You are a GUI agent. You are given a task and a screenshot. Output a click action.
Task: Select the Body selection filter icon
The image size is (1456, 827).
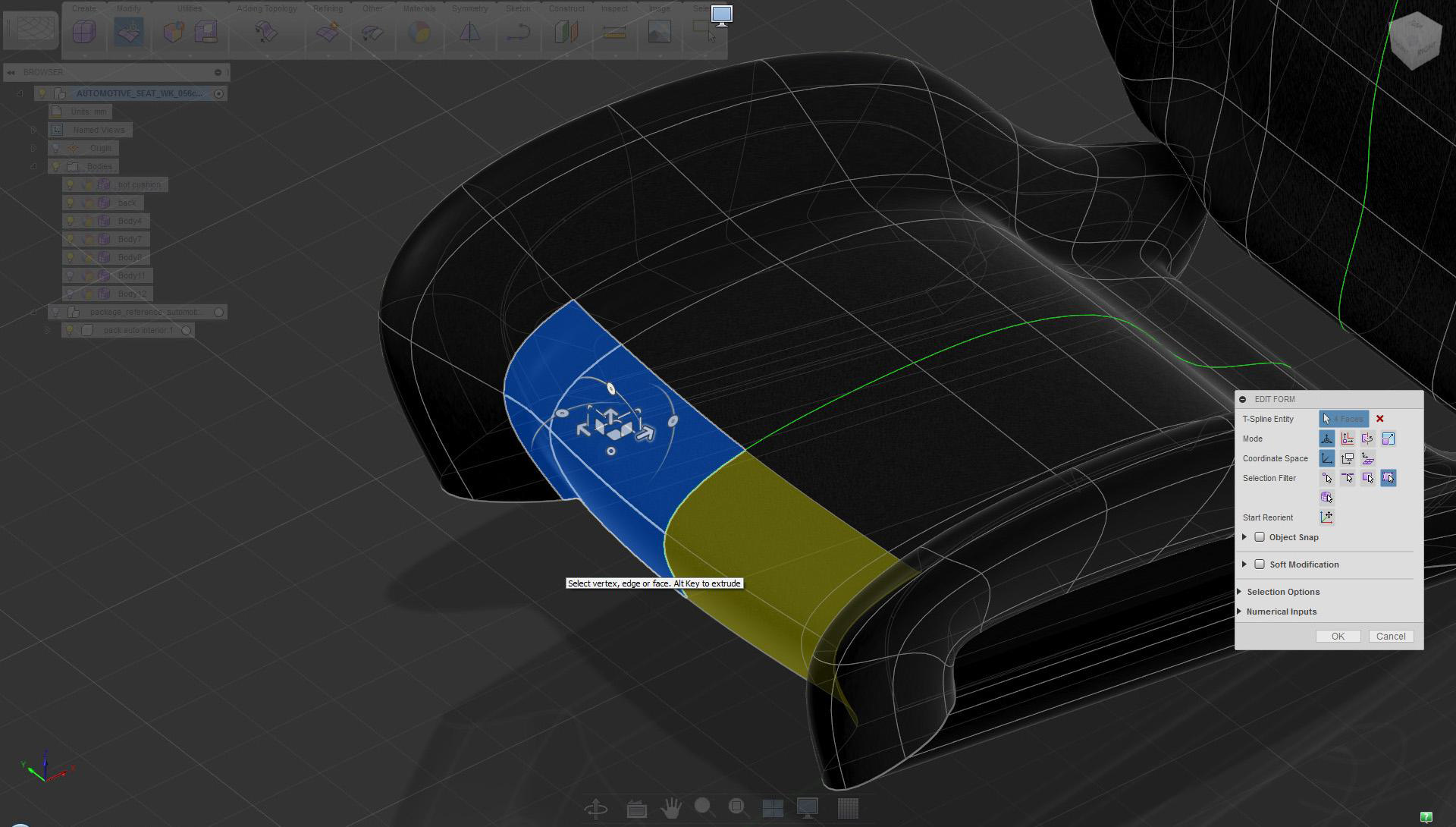point(1326,498)
